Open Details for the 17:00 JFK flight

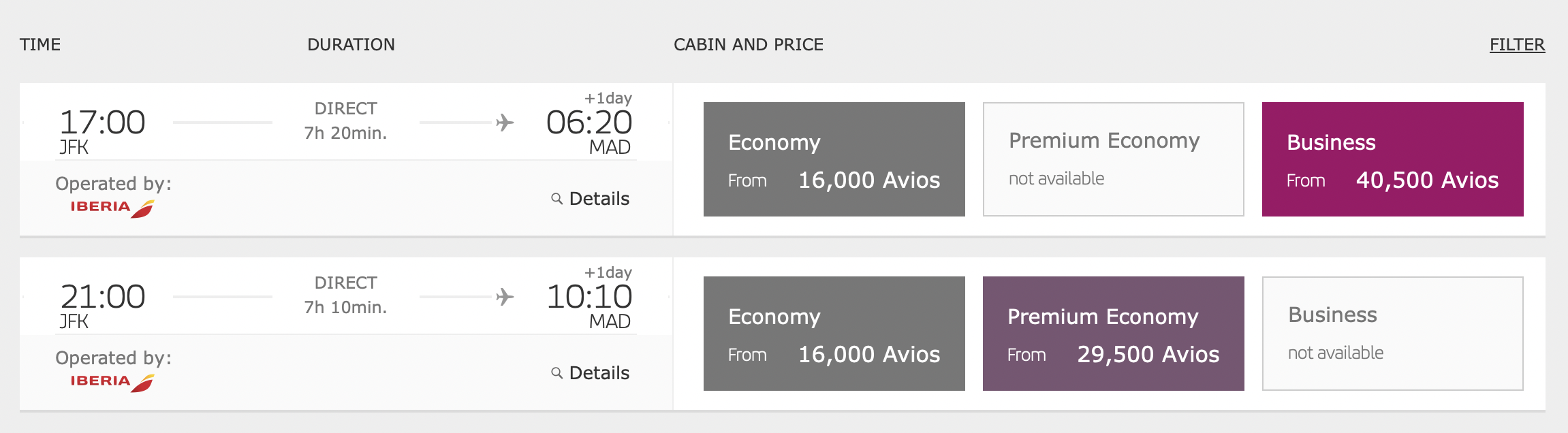(x=599, y=199)
